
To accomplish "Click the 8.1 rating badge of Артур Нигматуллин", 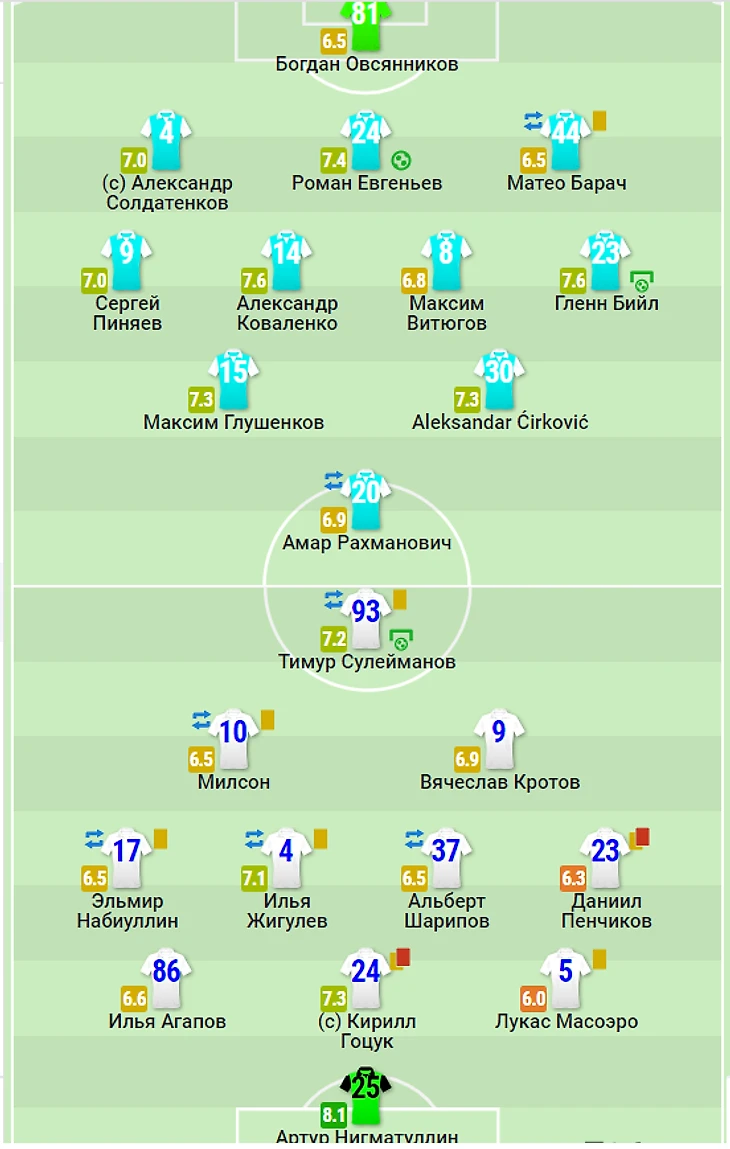I will click(334, 1116).
